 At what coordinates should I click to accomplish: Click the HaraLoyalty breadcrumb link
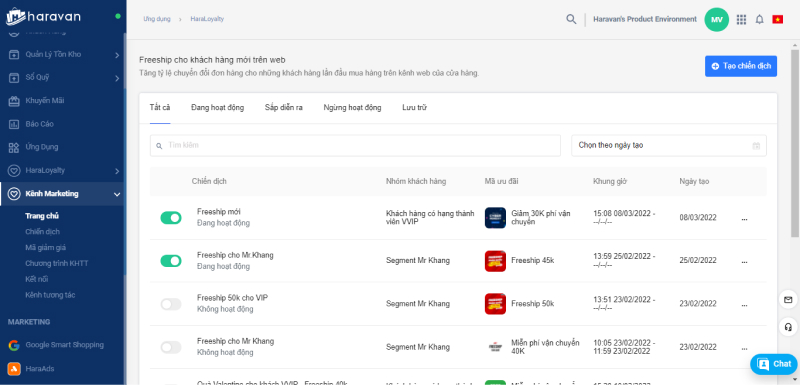pyautogui.click(x=207, y=19)
